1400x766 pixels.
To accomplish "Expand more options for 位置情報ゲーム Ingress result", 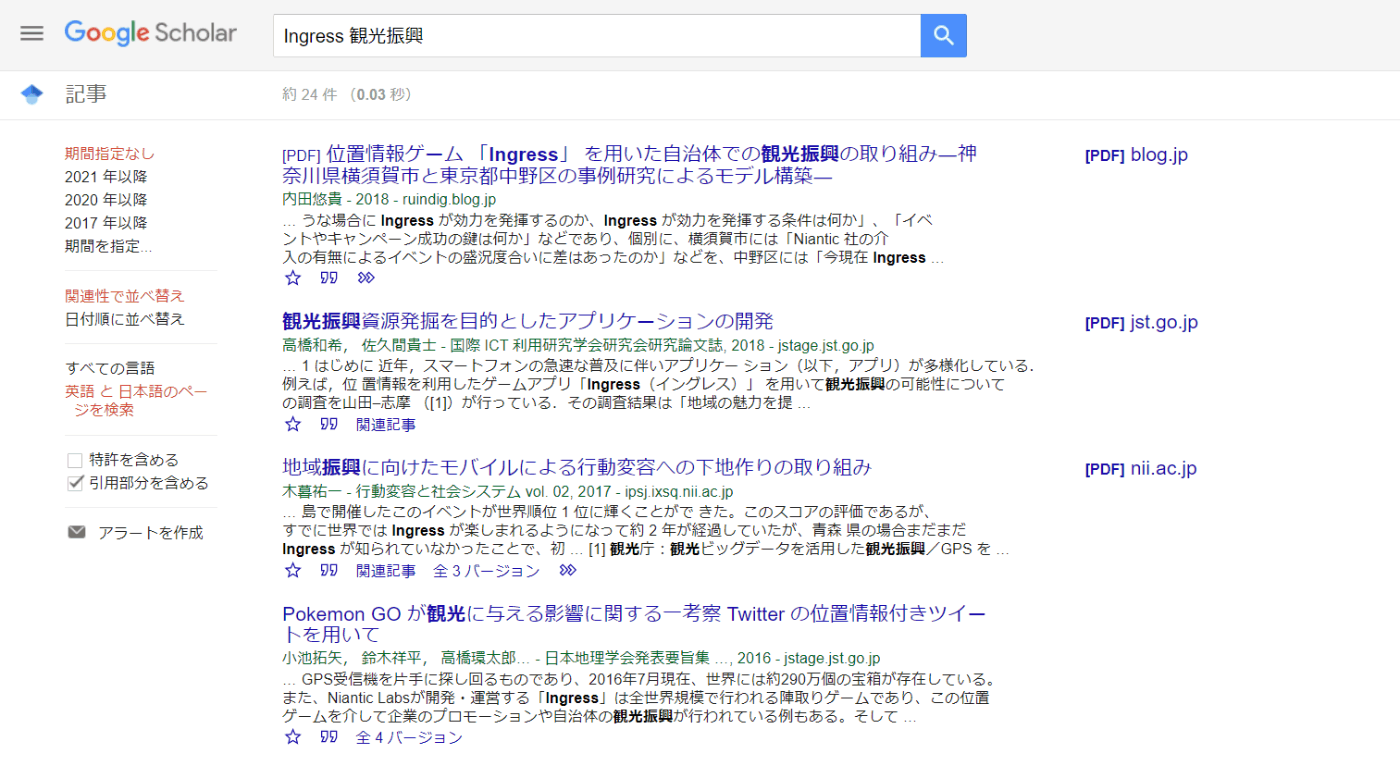I will click(x=366, y=278).
